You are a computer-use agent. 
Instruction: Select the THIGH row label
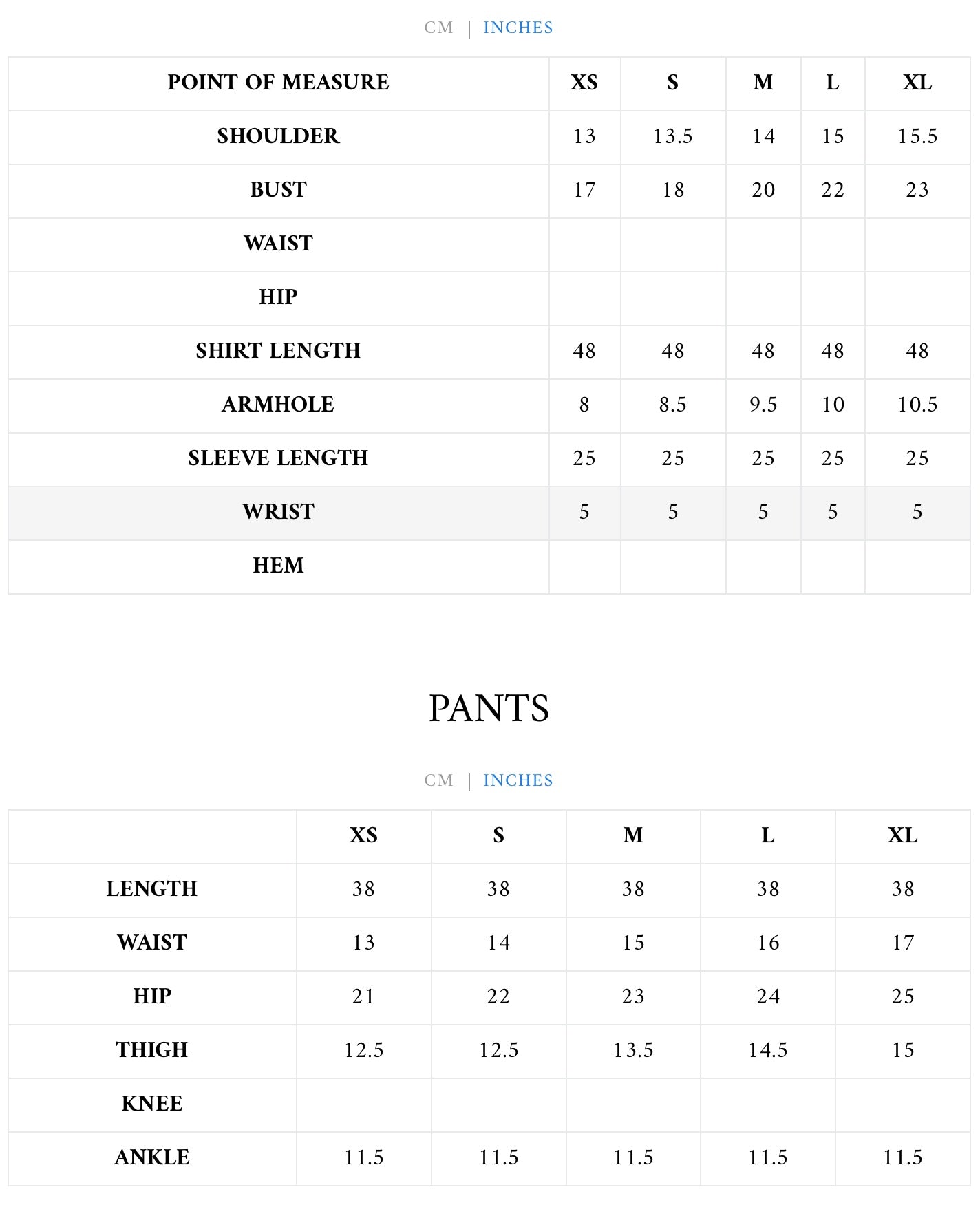(152, 1050)
